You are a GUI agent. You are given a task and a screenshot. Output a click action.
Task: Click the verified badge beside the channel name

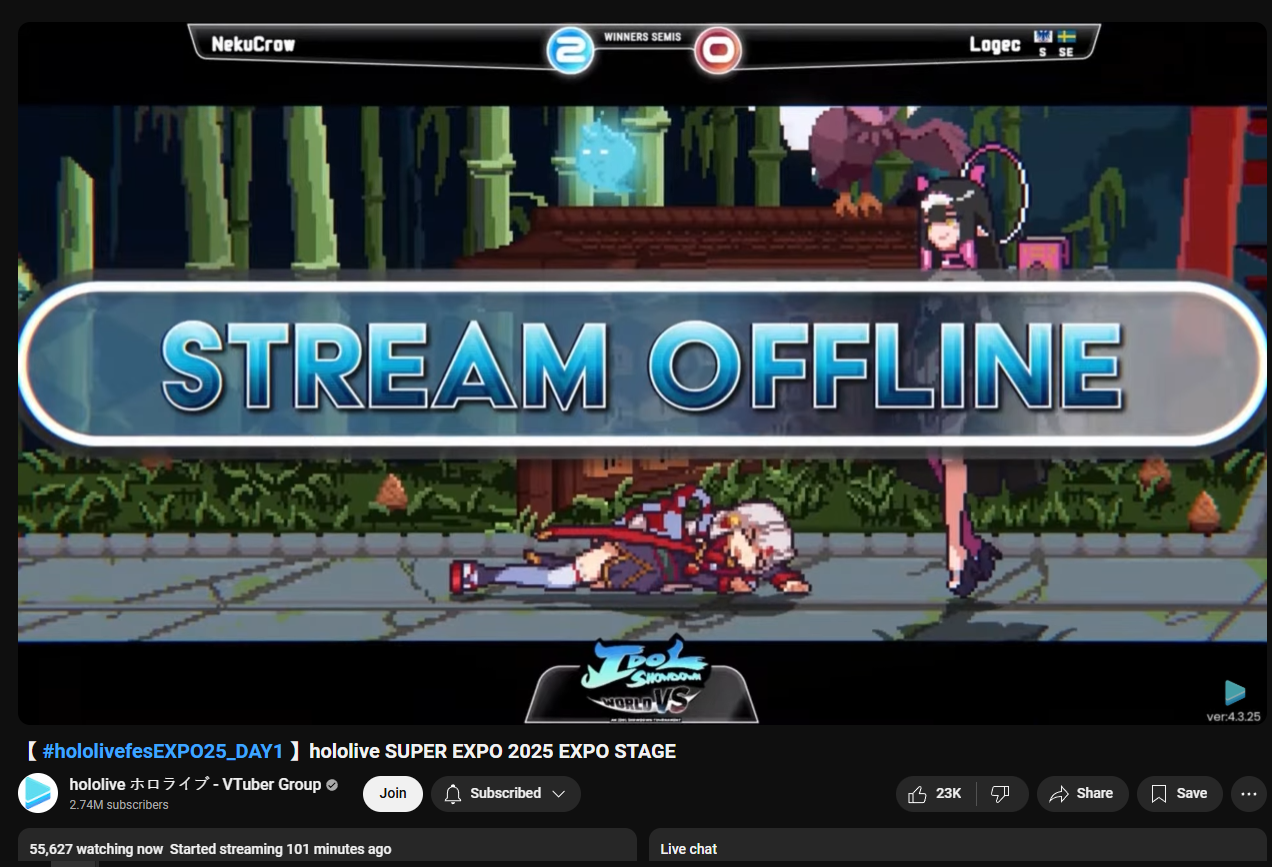click(x=332, y=785)
